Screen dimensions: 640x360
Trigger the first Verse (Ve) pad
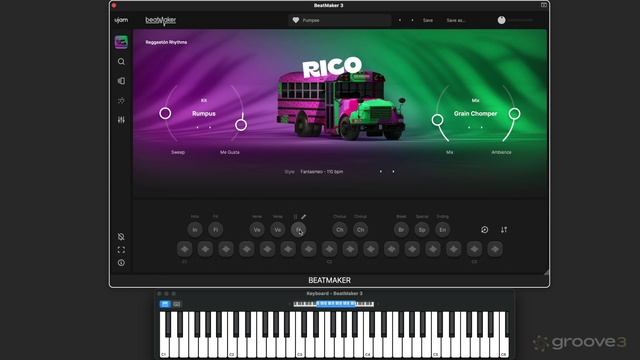tap(257, 230)
